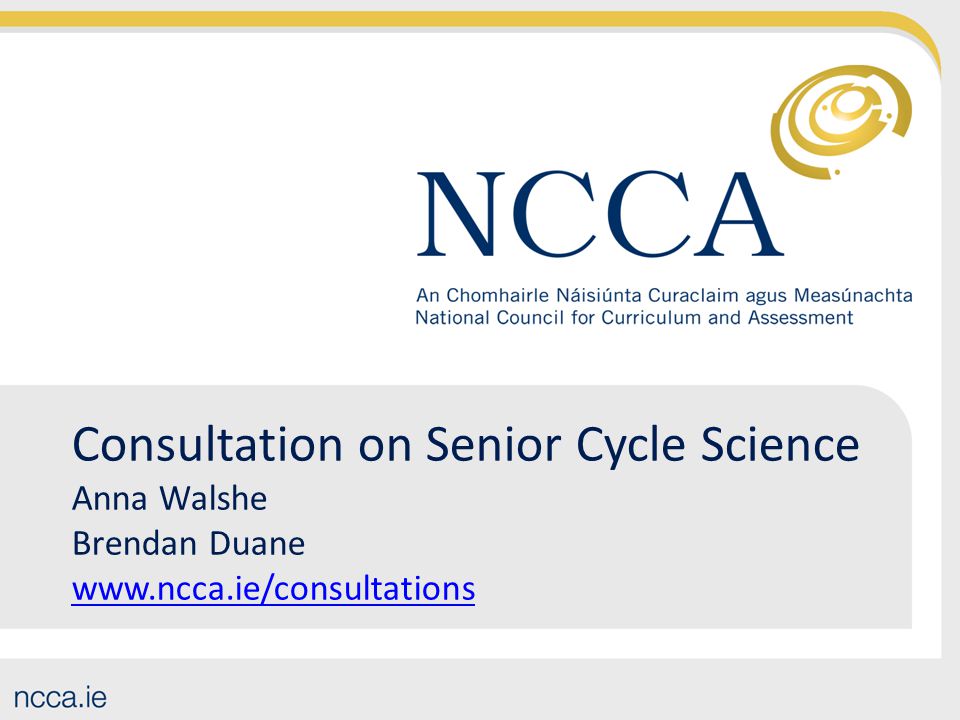The width and height of the screenshot is (960, 720).
Task: Click the word 'Consultation' in the title
Action: 208,444
